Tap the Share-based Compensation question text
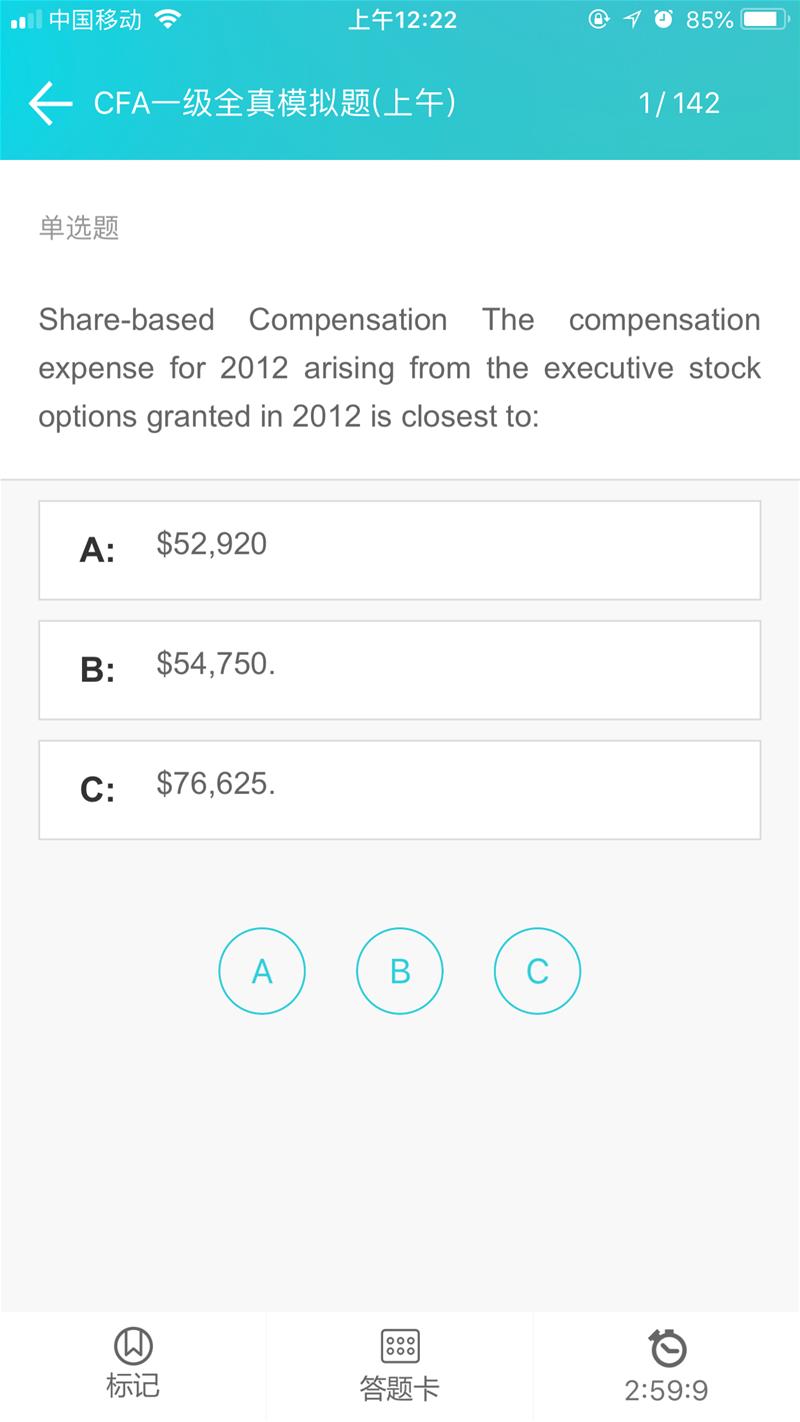Viewport: 800px width, 1422px height. point(400,368)
